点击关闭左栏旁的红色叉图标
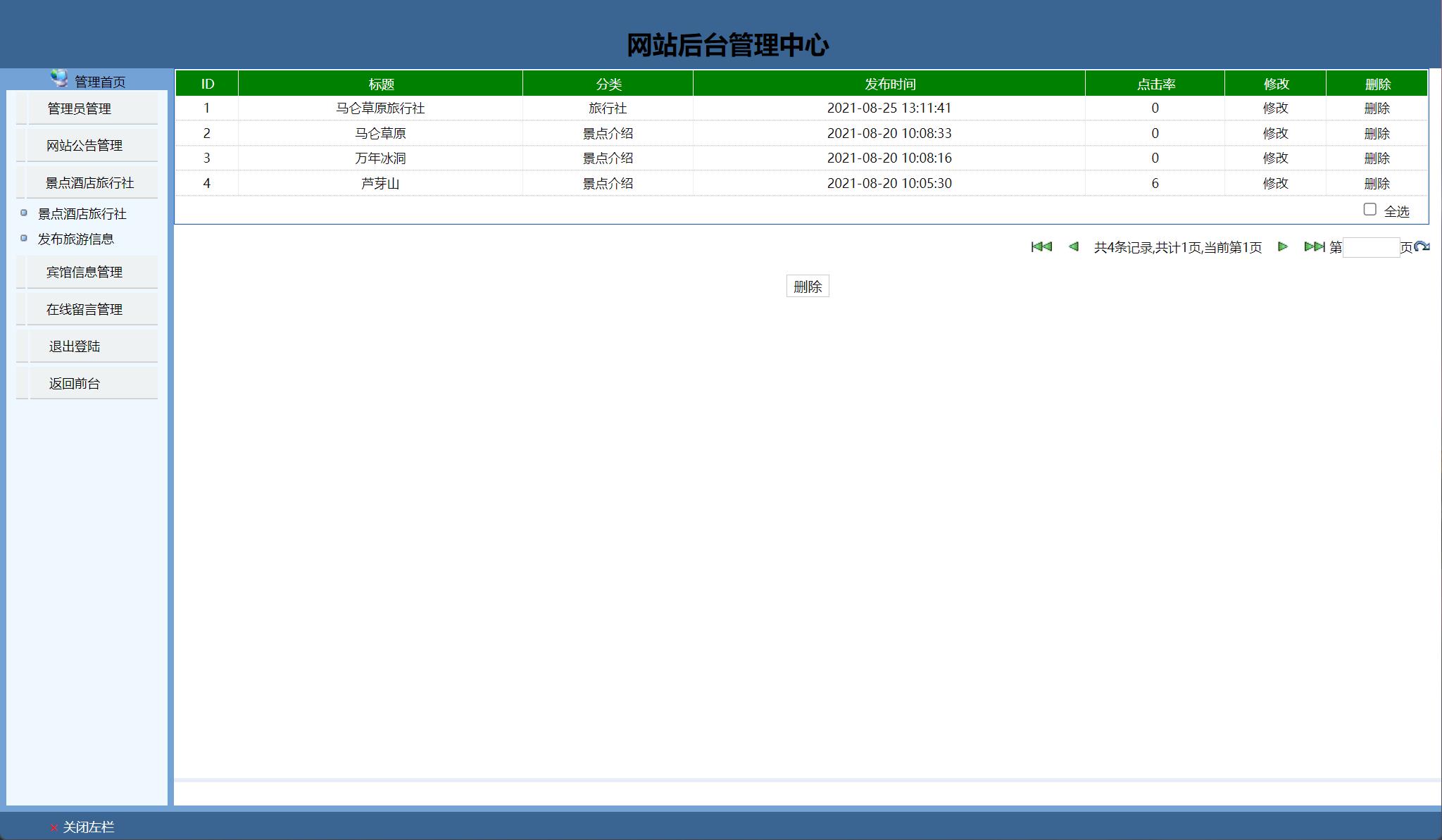 point(52,827)
